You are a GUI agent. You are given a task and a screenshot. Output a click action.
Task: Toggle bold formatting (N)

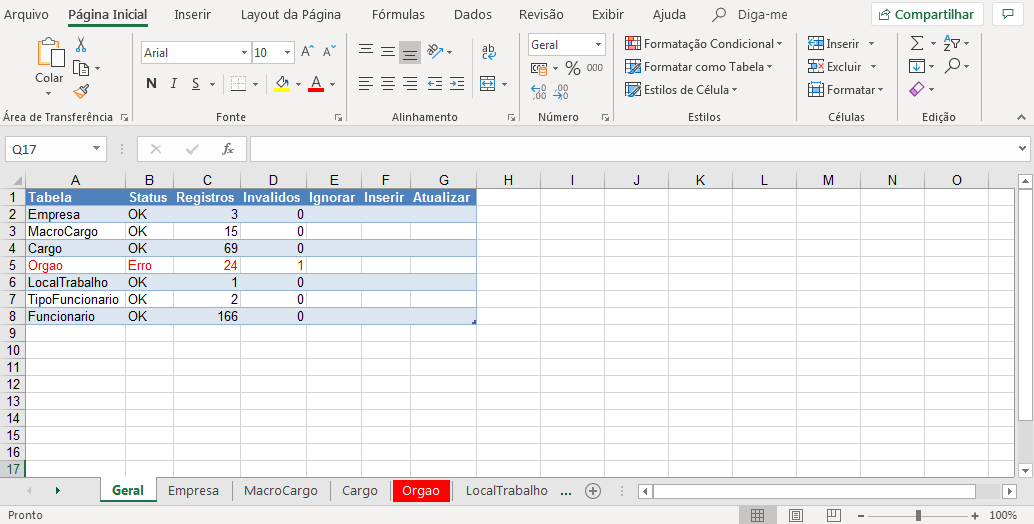(151, 84)
